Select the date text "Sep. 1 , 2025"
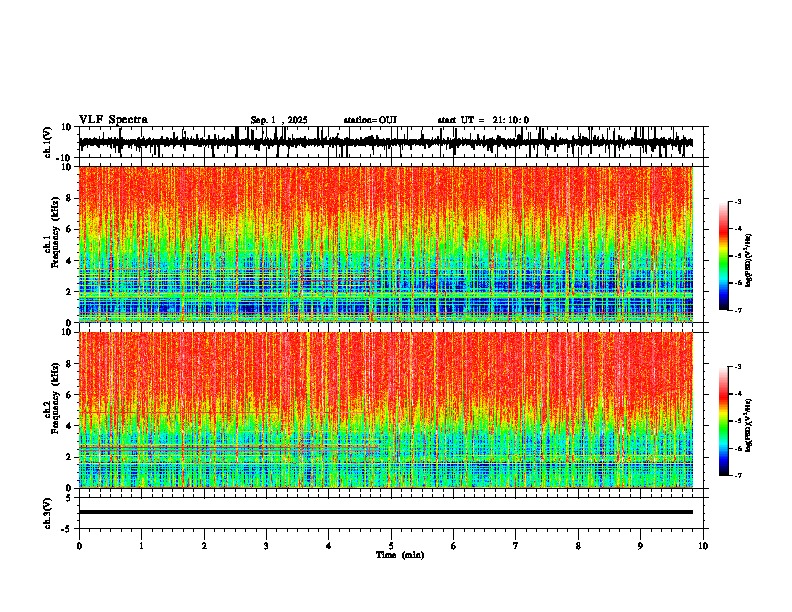Image resolution: width=792 pixels, height=612 pixels. pyautogui.click(x=279, y=120)
